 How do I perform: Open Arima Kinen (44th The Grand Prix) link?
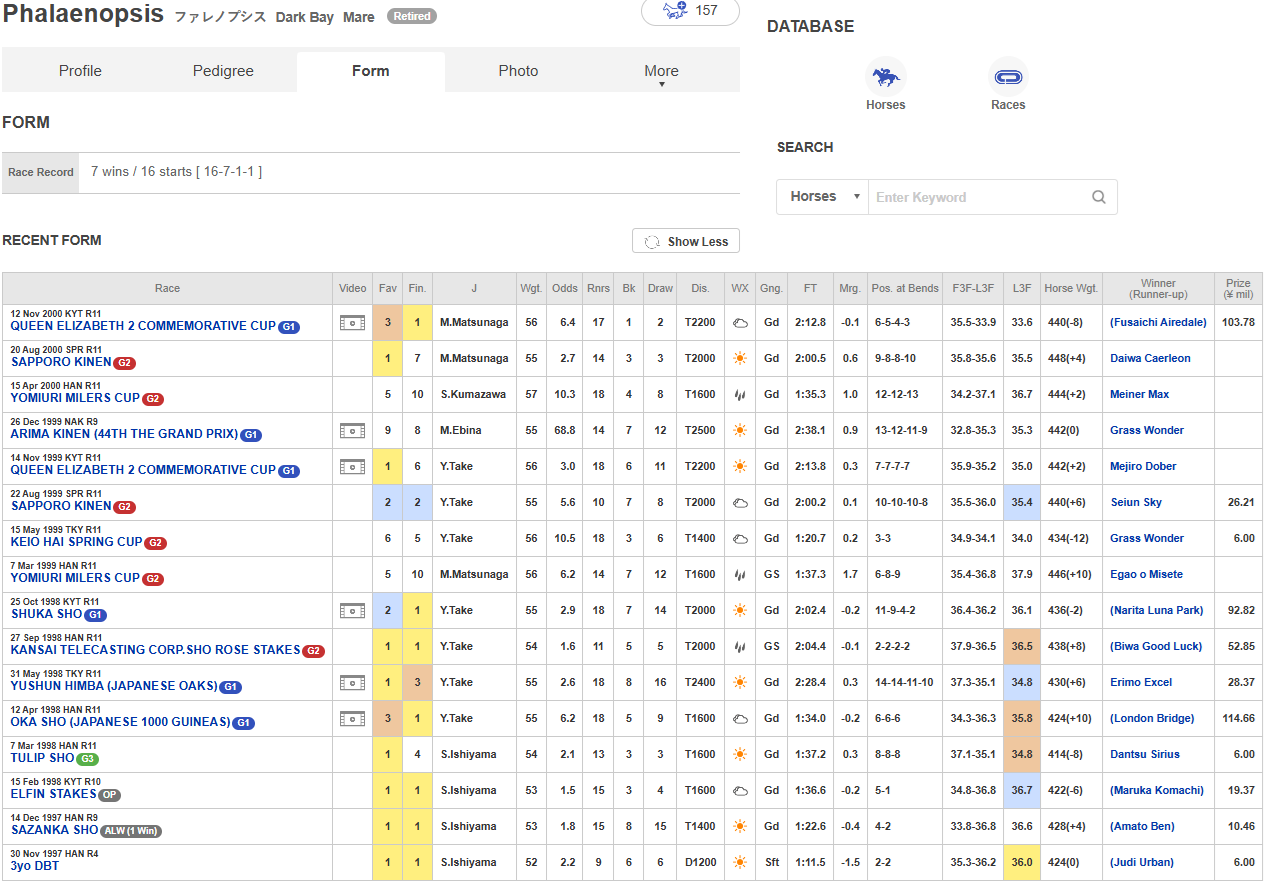point(124,434)
